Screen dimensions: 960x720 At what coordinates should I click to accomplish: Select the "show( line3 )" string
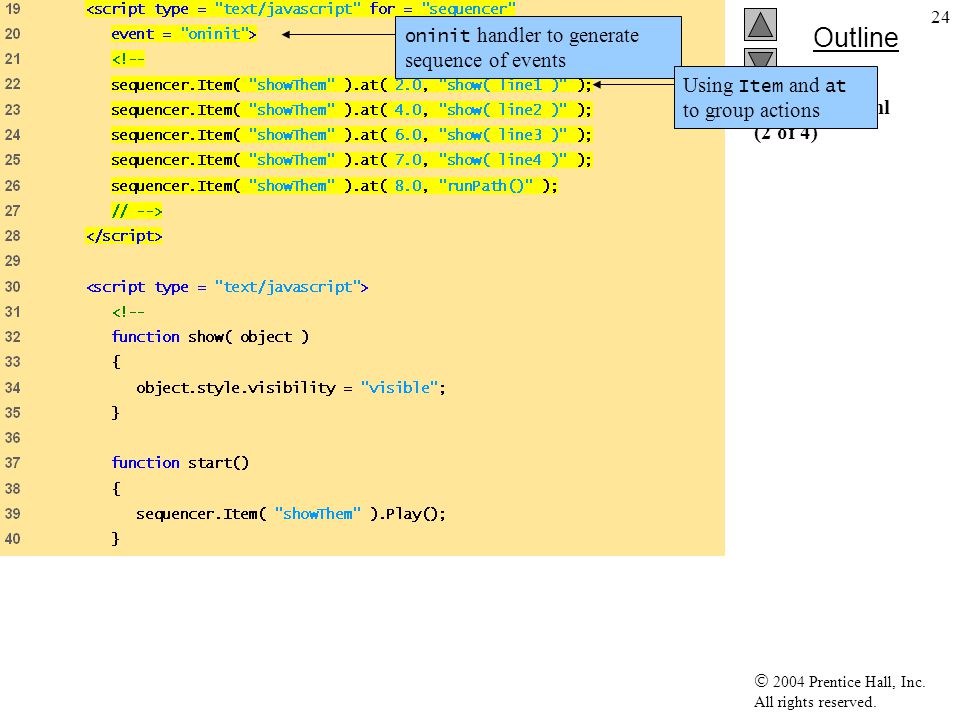point(503,135)
